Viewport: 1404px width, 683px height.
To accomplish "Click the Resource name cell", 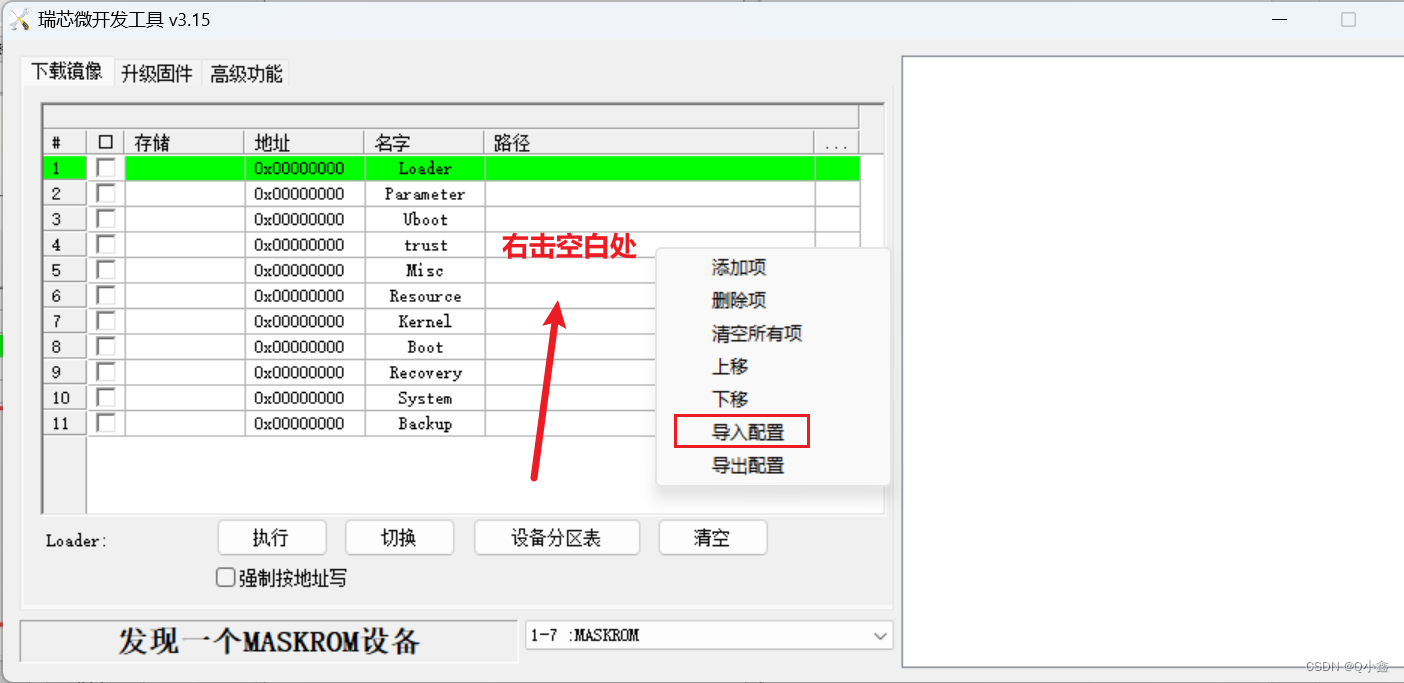I will tap(425, 295).
